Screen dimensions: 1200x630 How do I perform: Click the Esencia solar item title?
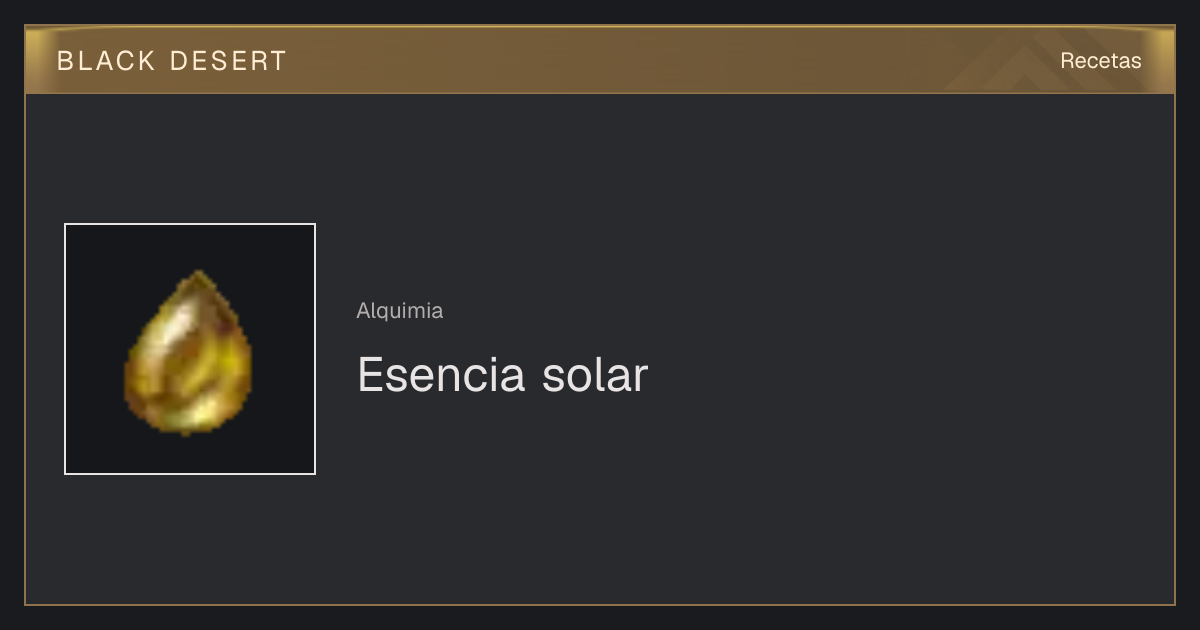pyautogui.click(x=503, y=375)
